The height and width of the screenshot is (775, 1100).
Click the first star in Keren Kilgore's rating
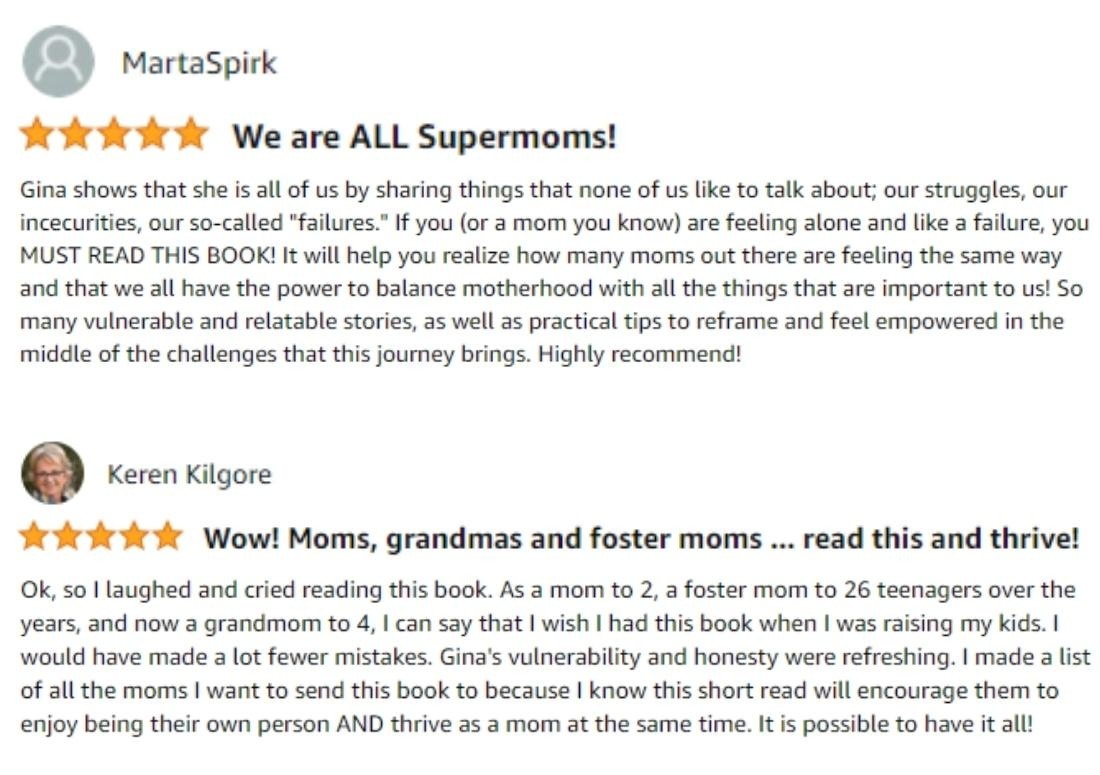tap(34, 537)
